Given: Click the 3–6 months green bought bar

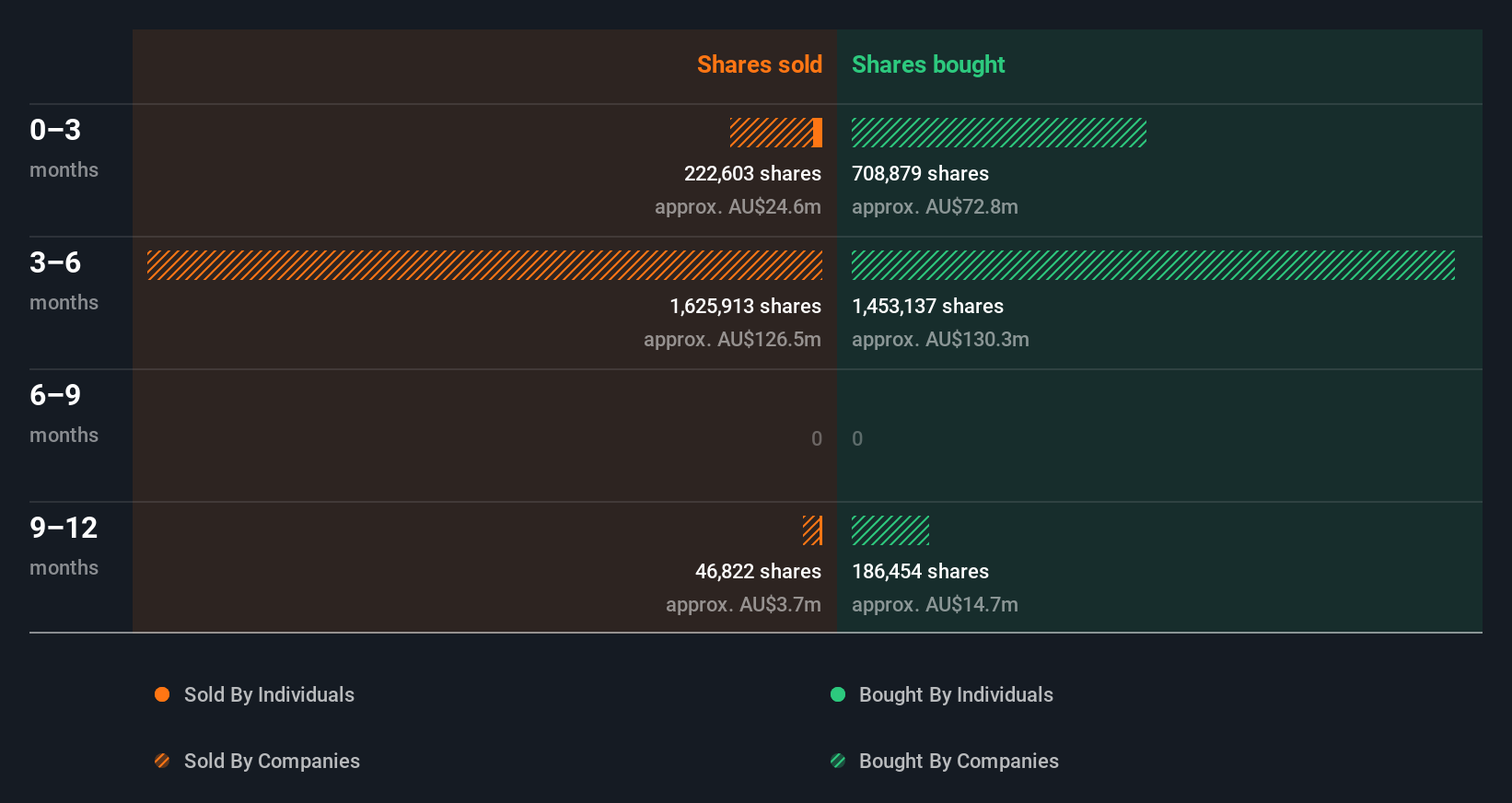Looking at the screenshot, I should click(x=1153, y=265).
